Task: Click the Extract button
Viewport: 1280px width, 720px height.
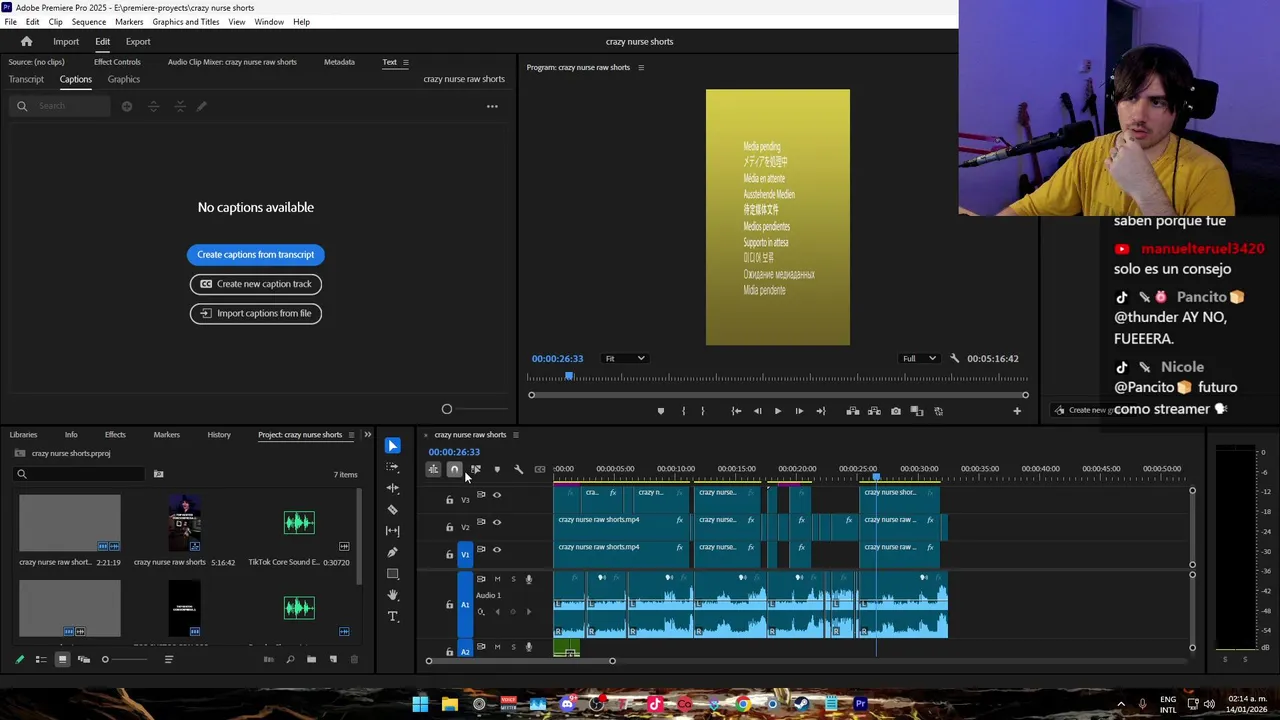Action: coord(874,411)
